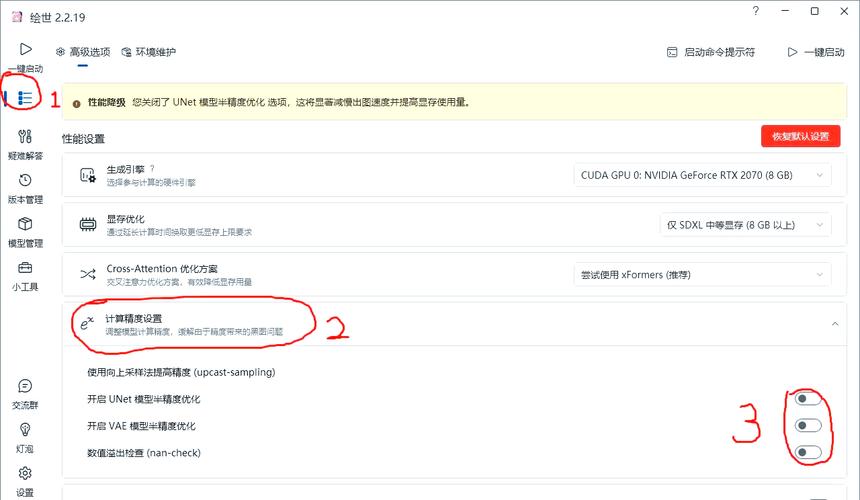The image size is (860, 500).
Task: Switch to the 高级选项 tab
Action: click(x=83, y=52)
